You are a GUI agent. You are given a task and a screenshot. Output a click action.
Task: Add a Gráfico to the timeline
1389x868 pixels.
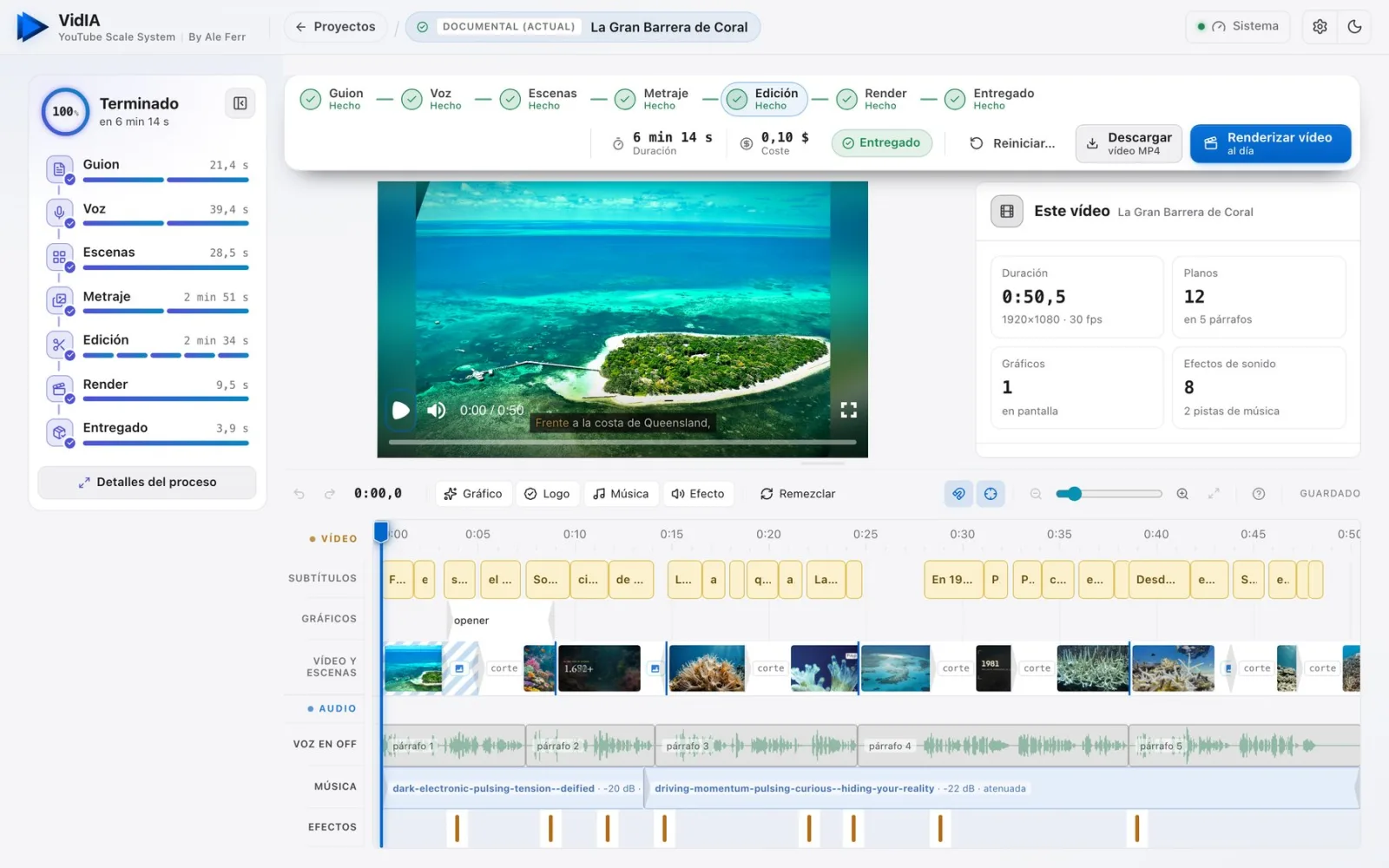point(473,494)
